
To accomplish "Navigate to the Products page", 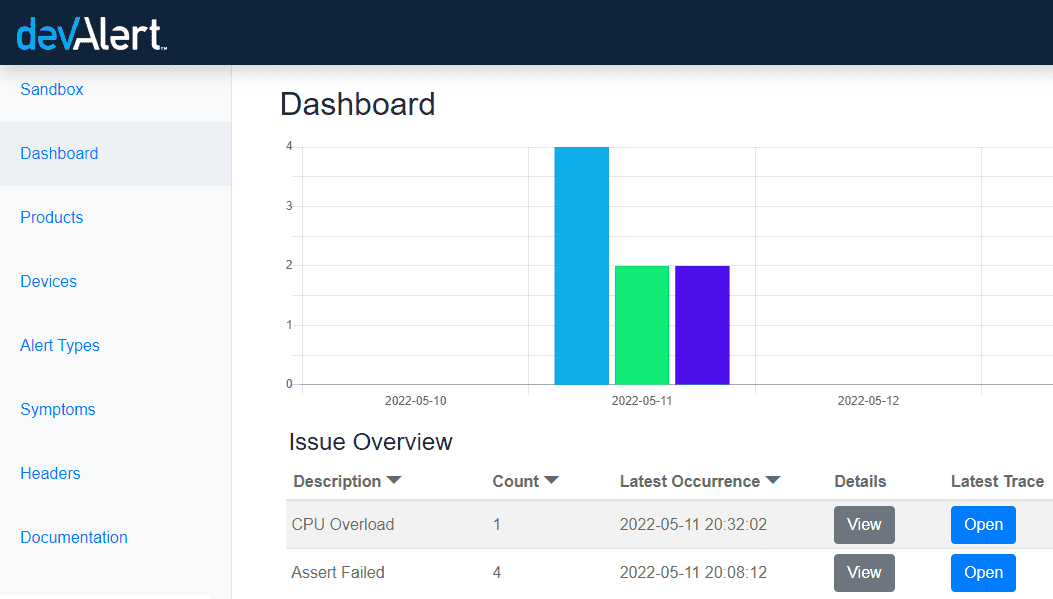I will (51, 217).
